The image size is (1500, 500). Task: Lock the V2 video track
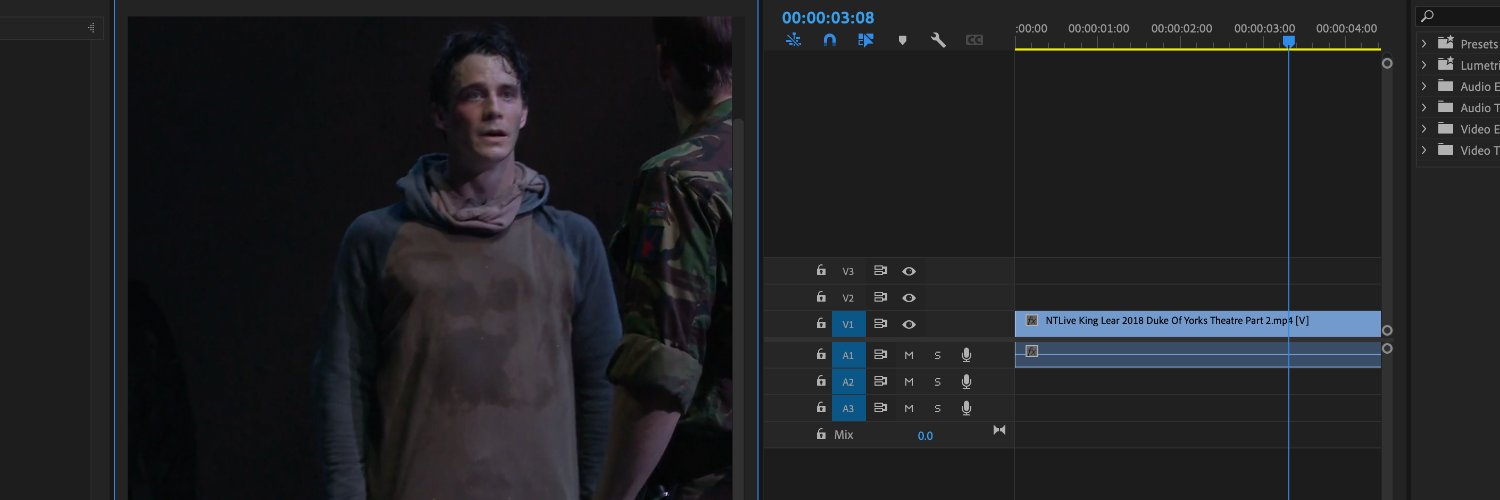click(x=821, y=297)
